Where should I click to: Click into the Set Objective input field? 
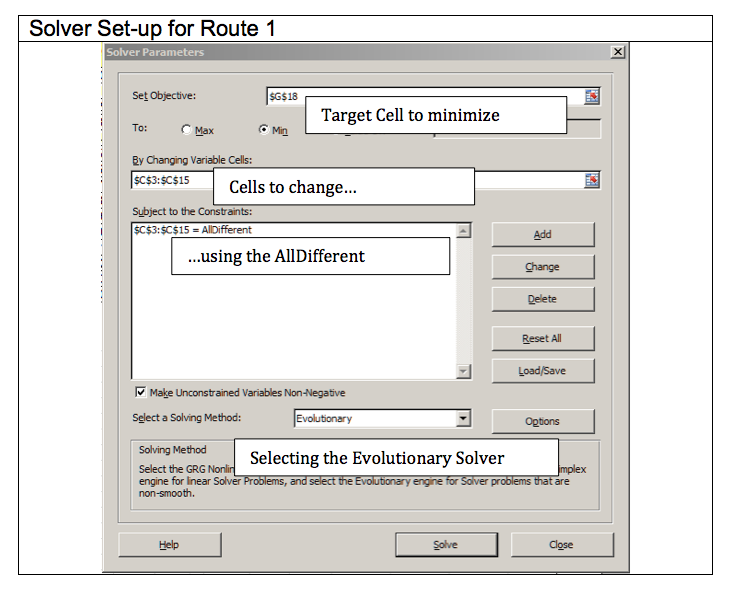(285, 96)
